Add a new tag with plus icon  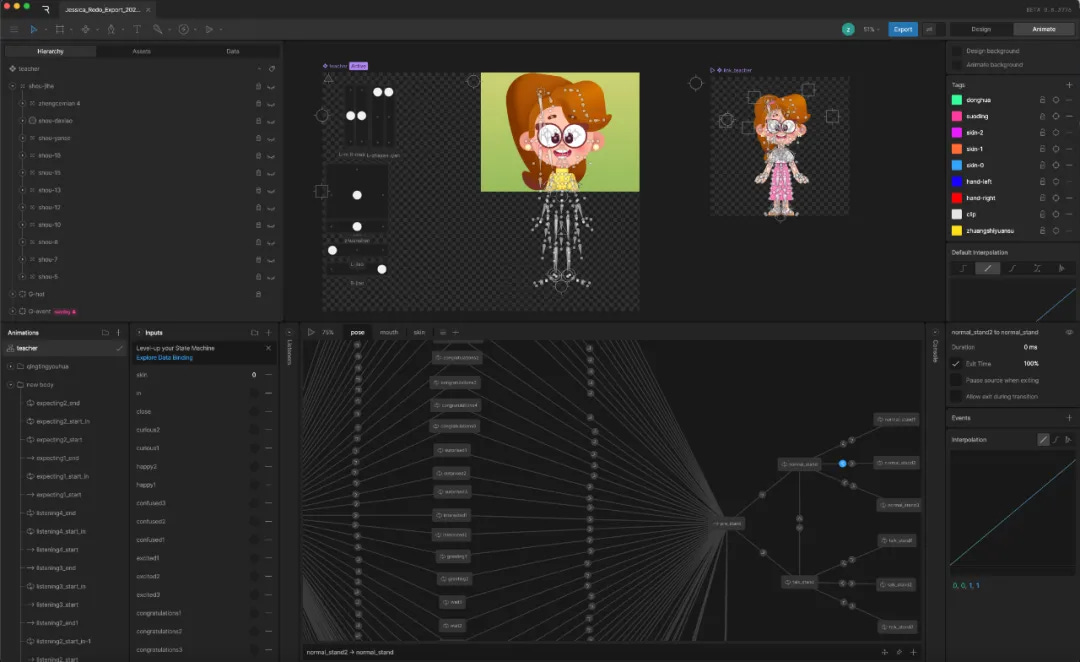click(1069, 85)
